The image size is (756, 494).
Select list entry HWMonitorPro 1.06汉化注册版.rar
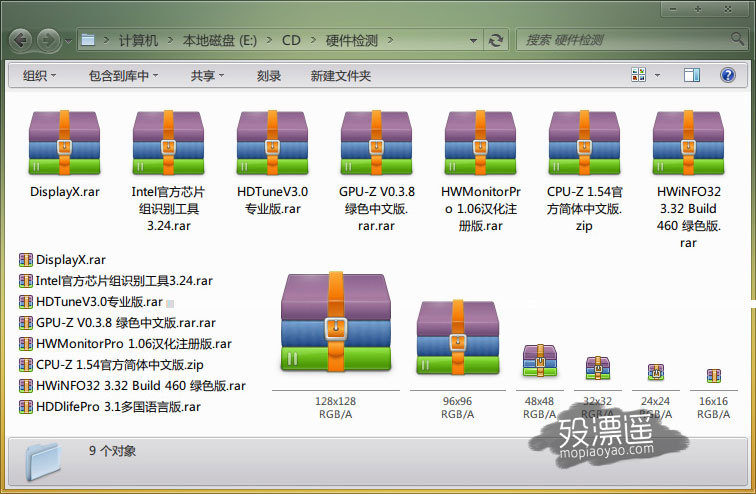coord(134,344)
